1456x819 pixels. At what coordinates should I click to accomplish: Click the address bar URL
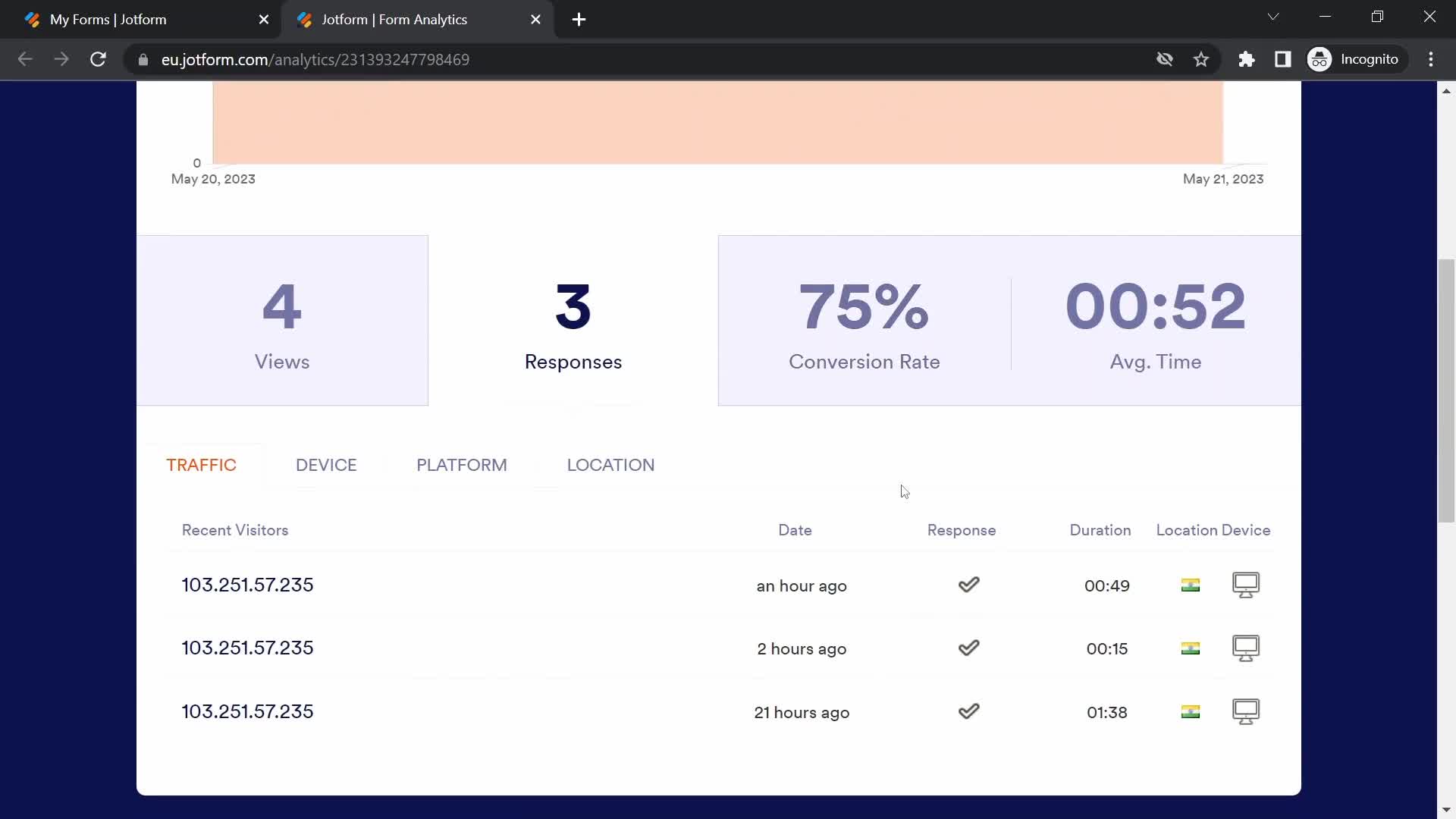click(315, 59)
